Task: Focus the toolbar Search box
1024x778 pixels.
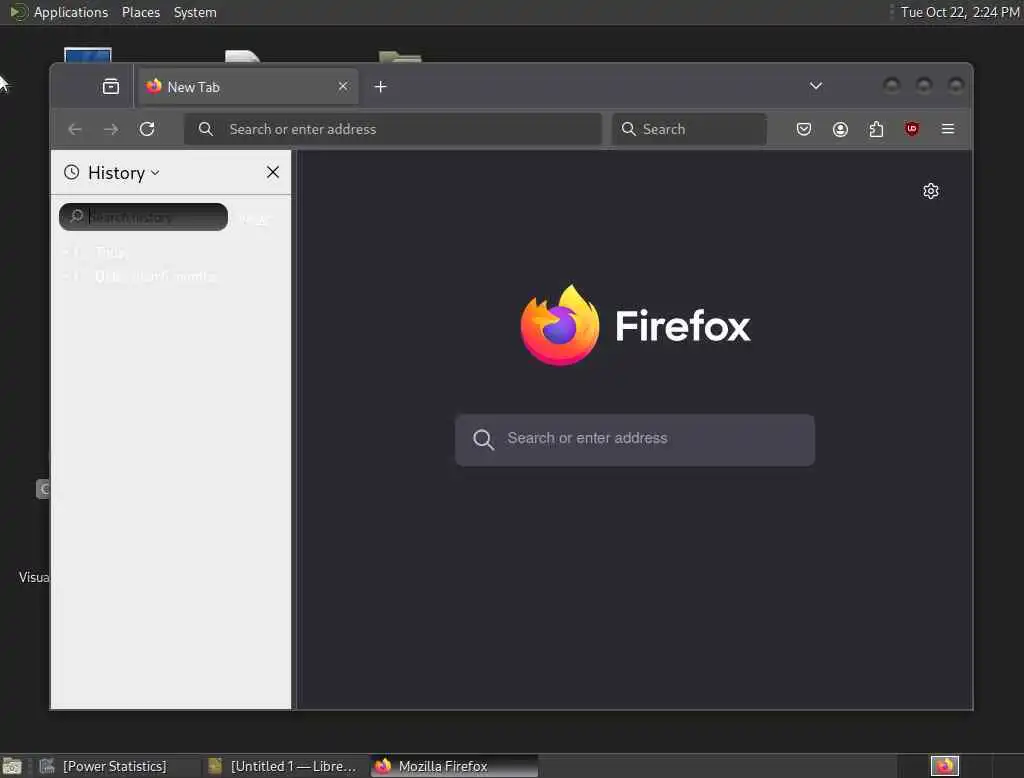Action: coord(690,129)
